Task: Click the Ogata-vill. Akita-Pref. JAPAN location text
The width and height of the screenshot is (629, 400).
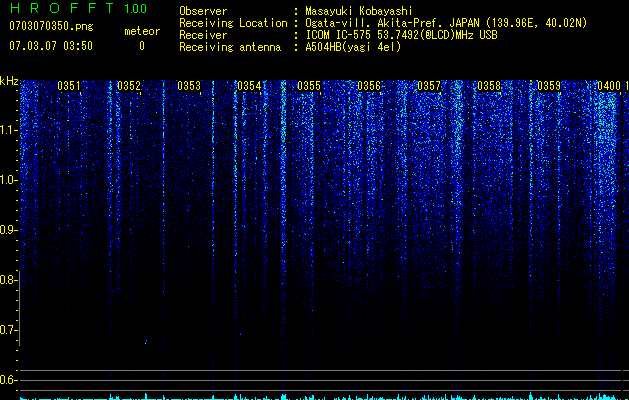Action: pyautogui.click(x=446, y=23)
